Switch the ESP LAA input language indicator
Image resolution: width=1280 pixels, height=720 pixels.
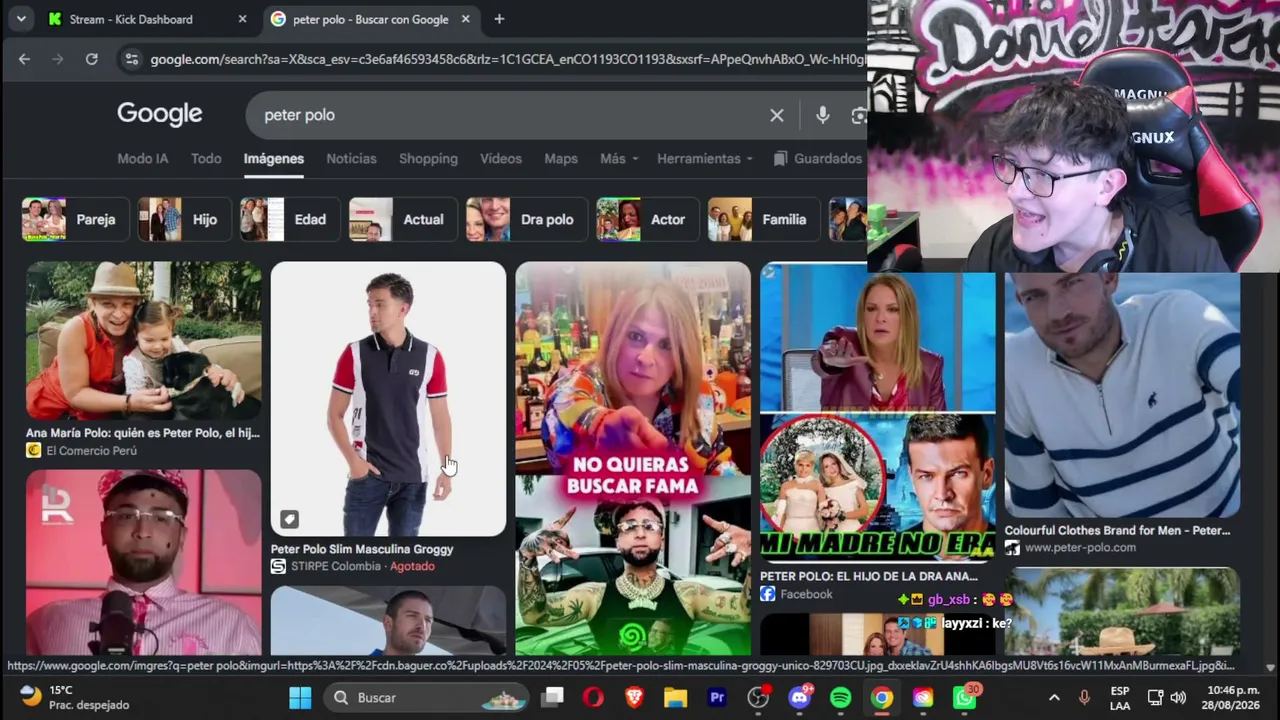coord(1120,697)
